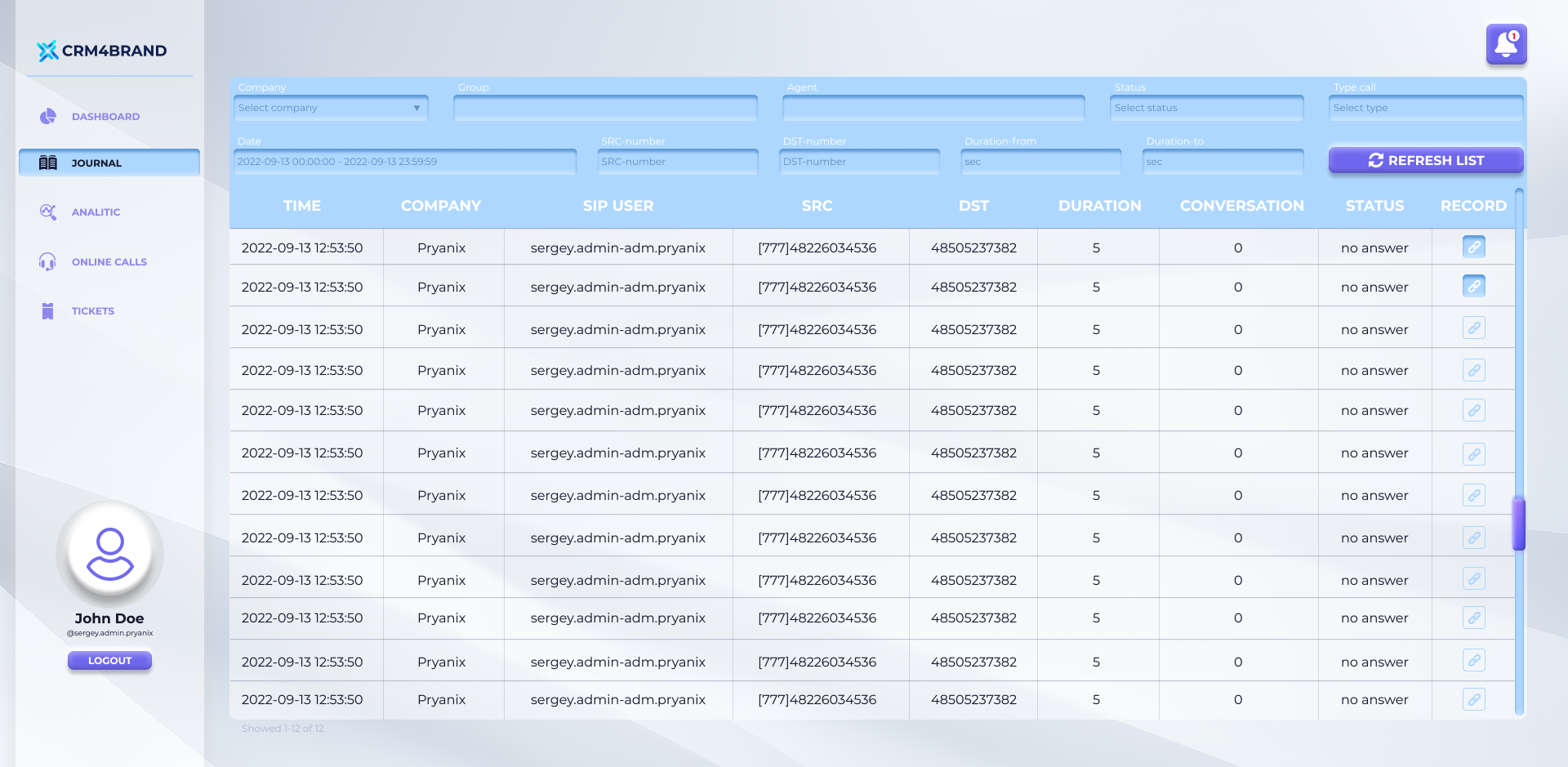Click the Date range filter field
This screenshot has width=1568, height=767.
click(x=406, y=162)
